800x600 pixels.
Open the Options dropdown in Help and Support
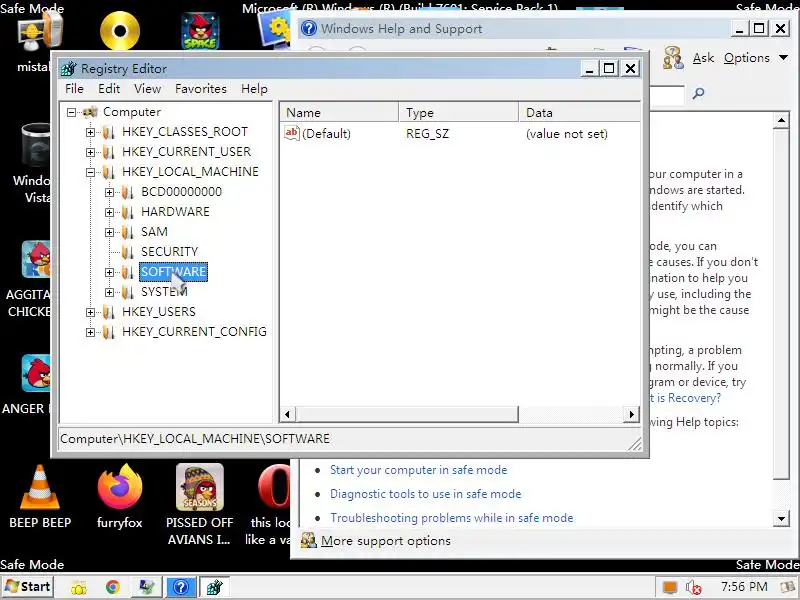756,58
